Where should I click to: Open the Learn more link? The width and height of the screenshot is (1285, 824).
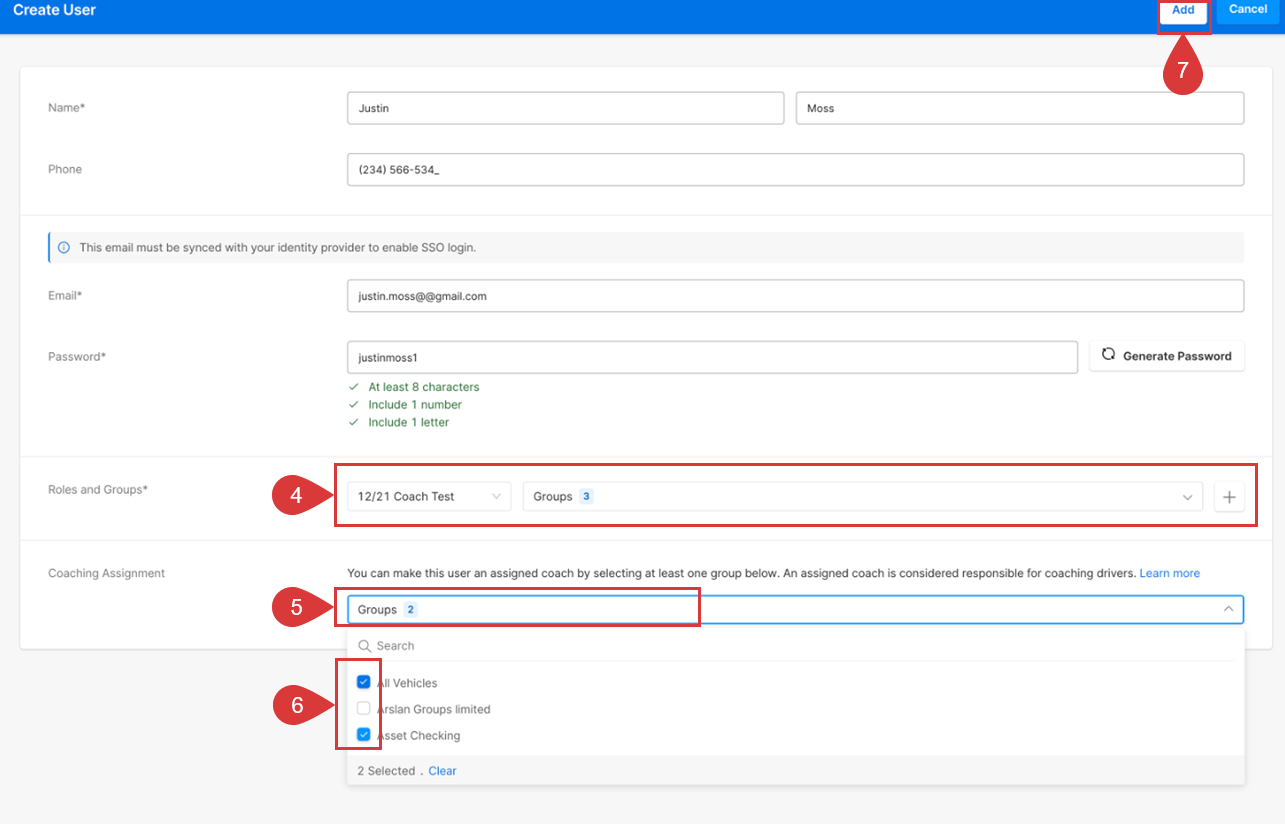pyautogui.click(x=1169, y=573)
